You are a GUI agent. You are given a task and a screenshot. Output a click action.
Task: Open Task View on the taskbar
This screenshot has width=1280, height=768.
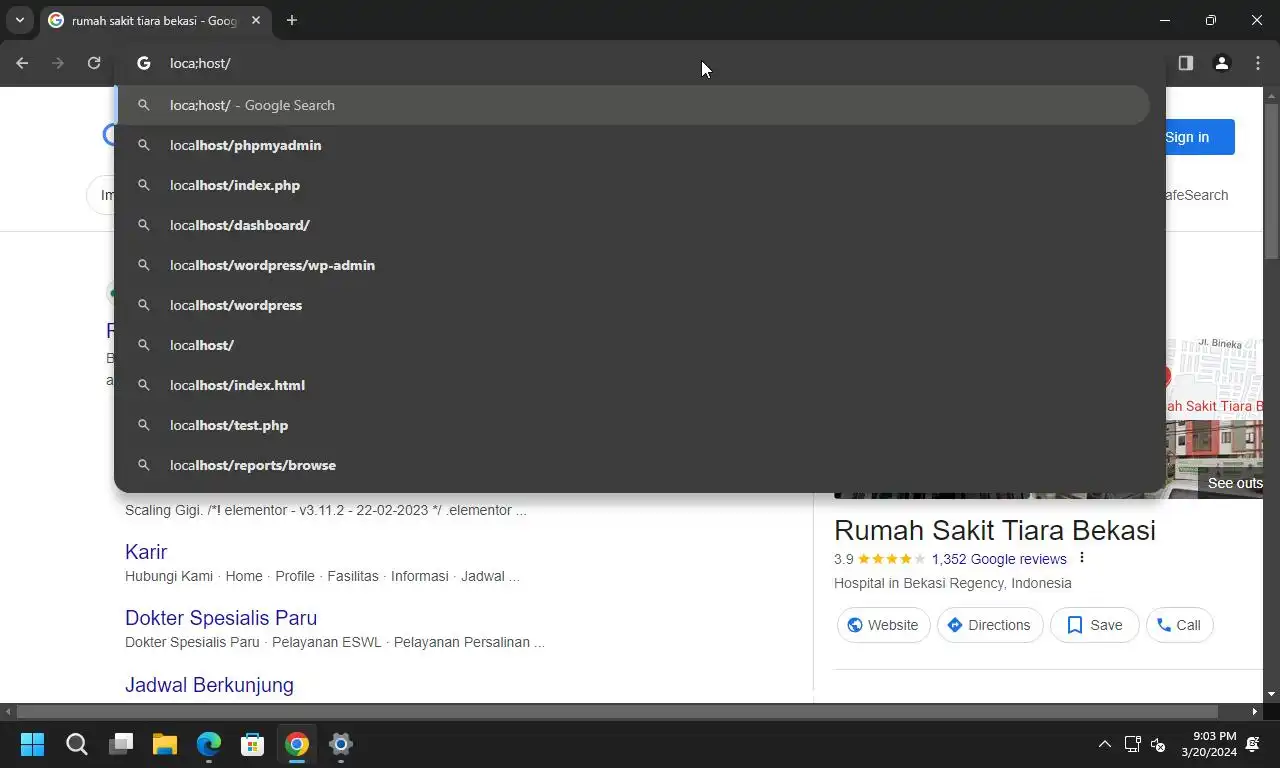[x=121, y=744]
